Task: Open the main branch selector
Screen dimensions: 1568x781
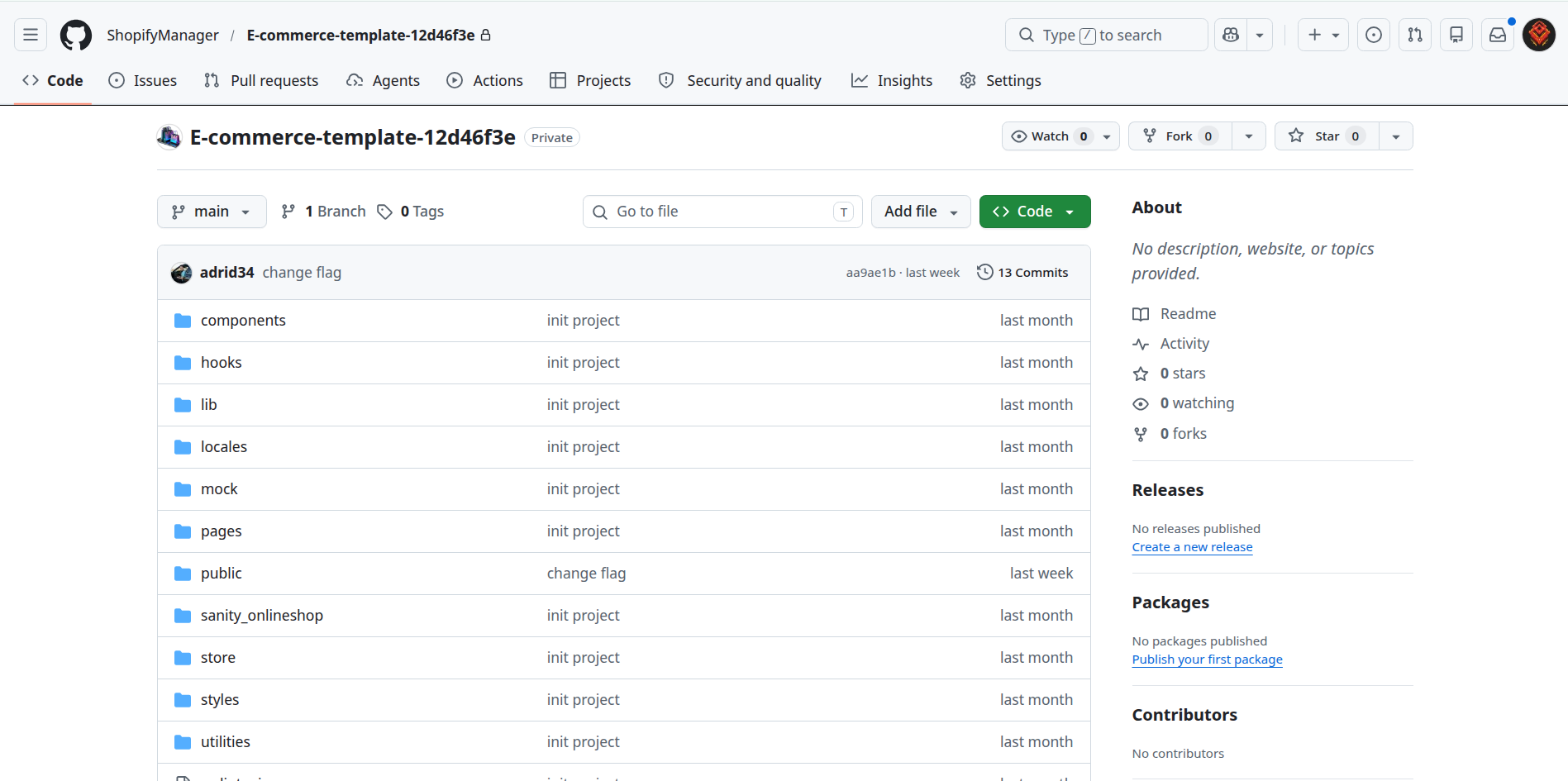Action: (x=212, y=212)
